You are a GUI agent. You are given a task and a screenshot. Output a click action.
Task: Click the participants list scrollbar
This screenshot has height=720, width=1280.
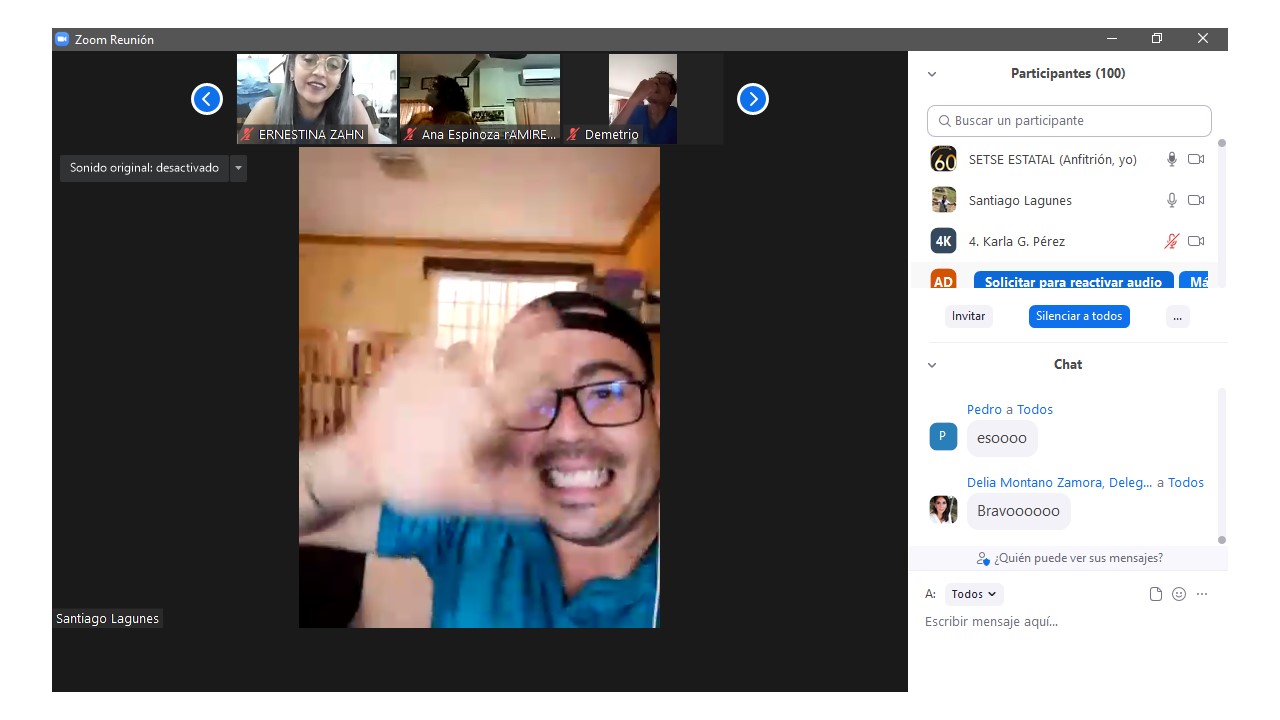pyautogui.click(x=1221, y=212)
